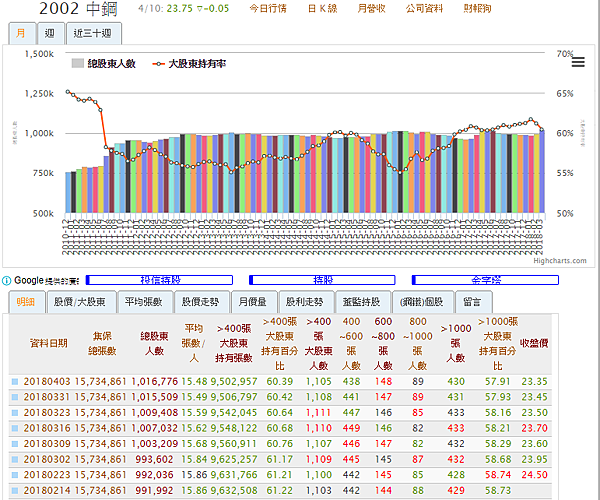The width and height of the screenshot is (600, 500).
Task: Open the 公司資料 link
Action: pos(424,8)
